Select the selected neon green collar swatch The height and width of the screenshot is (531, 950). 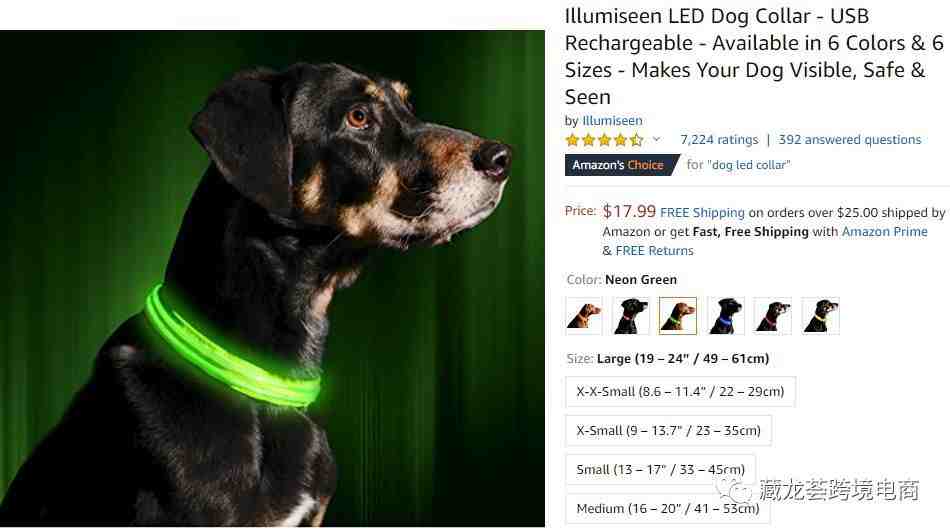[x=678, y=316]
